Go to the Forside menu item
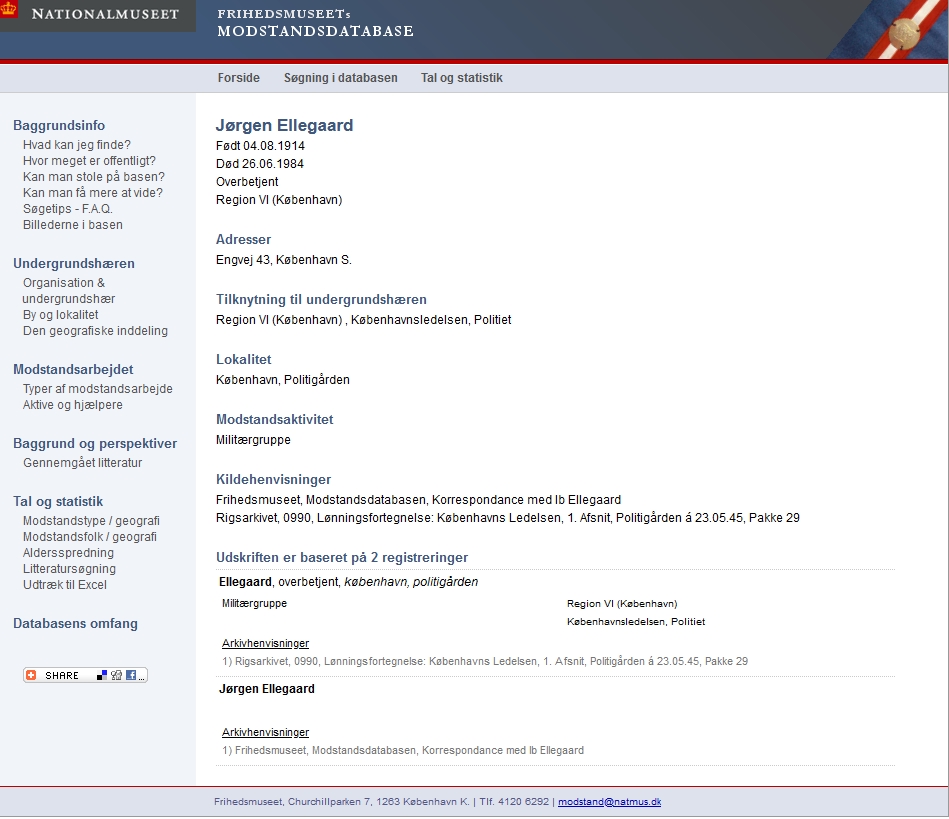Image resolution: width=949 pixels, height=819 pixels. click(x=238, y=77)
